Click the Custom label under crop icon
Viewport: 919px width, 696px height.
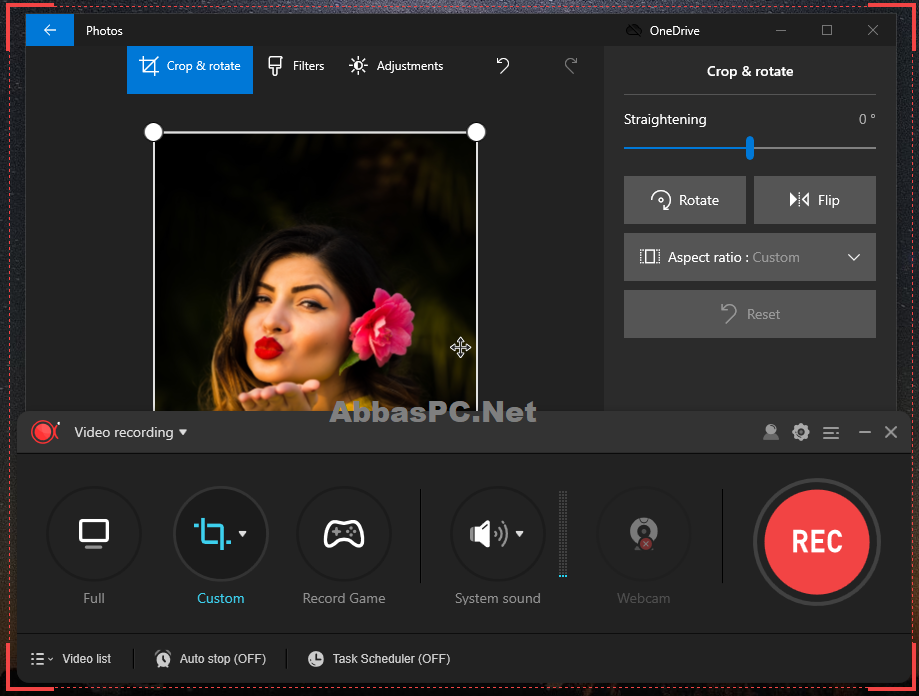(x=220, y=598)
